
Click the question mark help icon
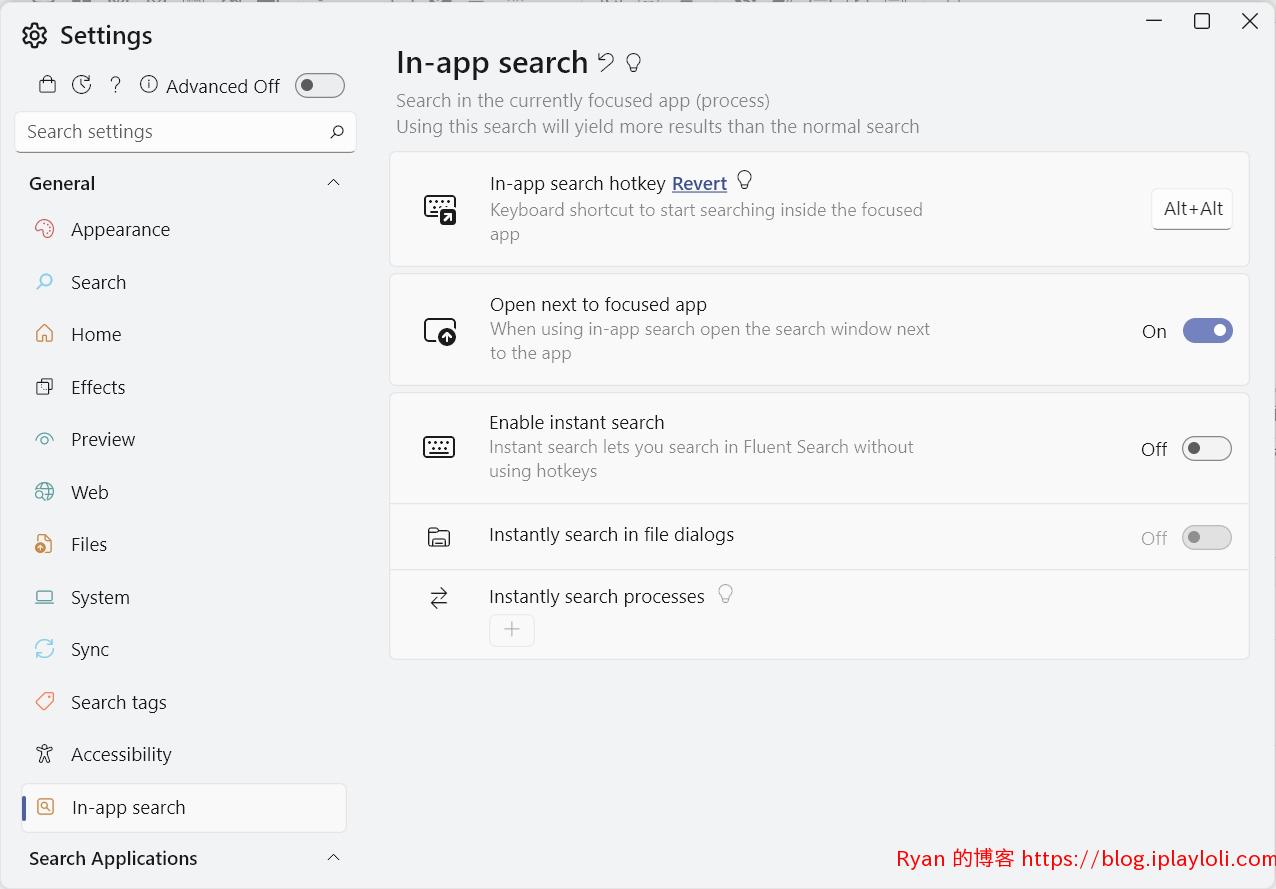115,85
